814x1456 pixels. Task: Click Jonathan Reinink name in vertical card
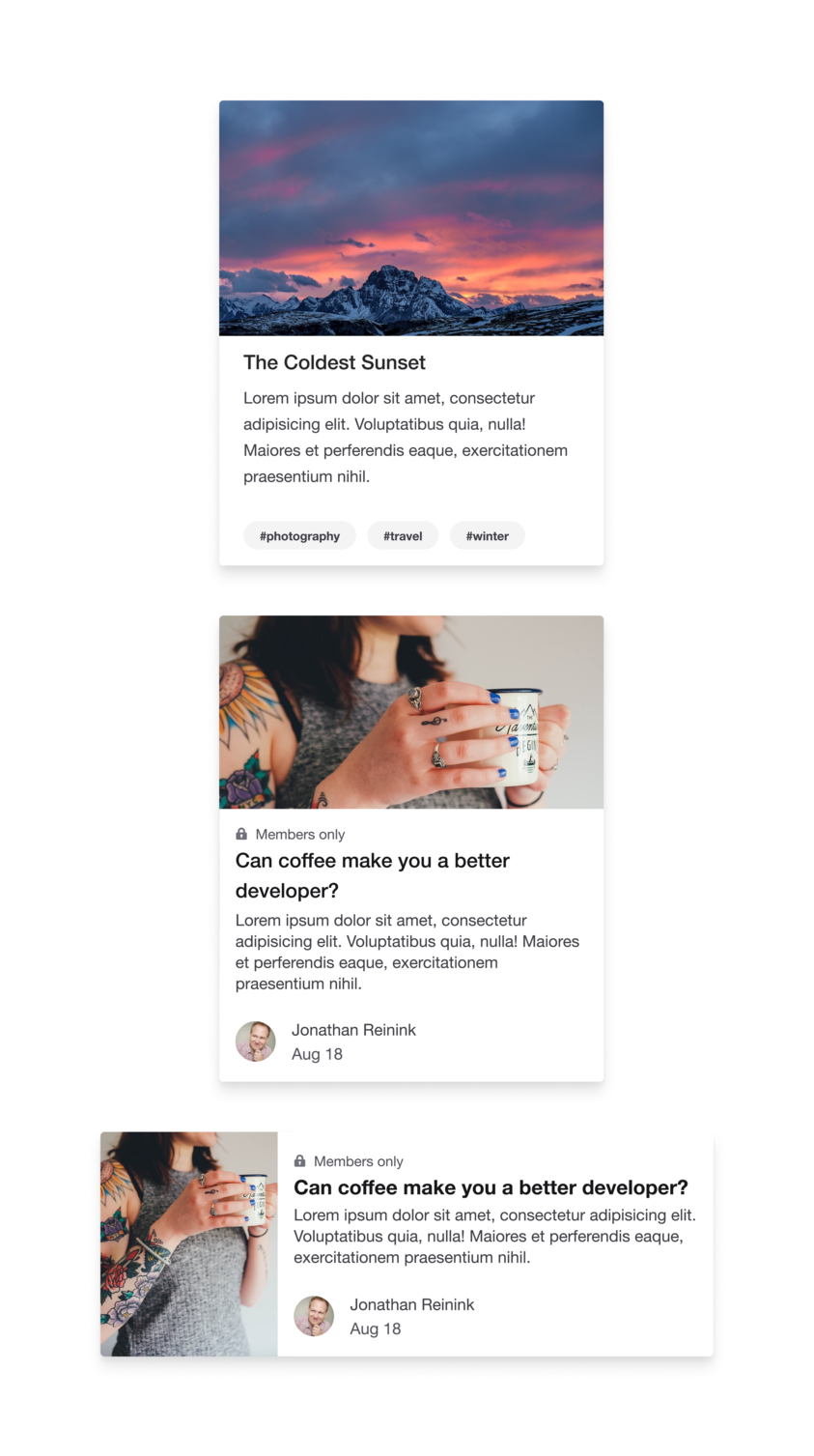coord(353,1030)
